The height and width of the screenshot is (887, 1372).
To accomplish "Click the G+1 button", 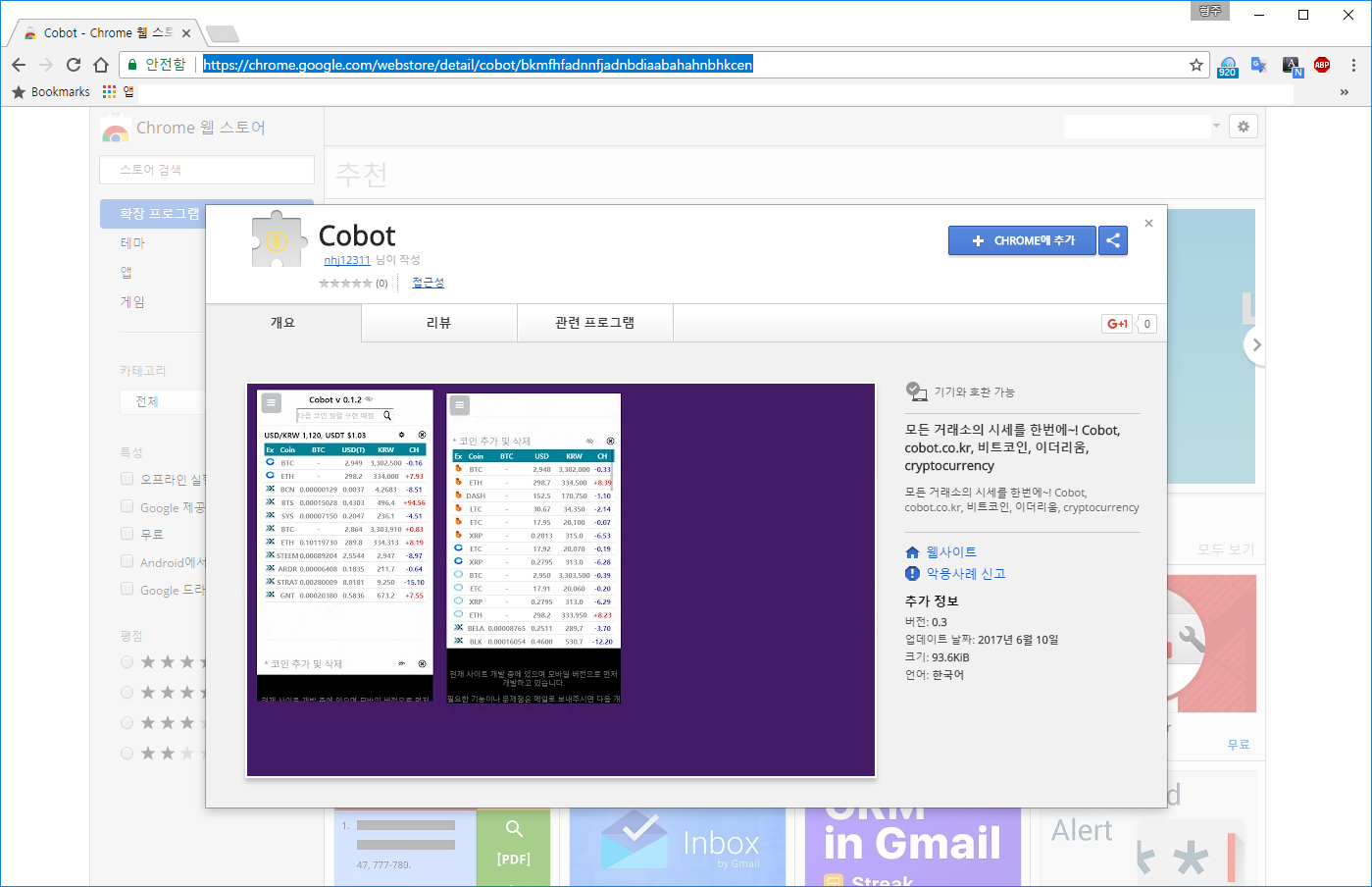I will pos(1117,324).
